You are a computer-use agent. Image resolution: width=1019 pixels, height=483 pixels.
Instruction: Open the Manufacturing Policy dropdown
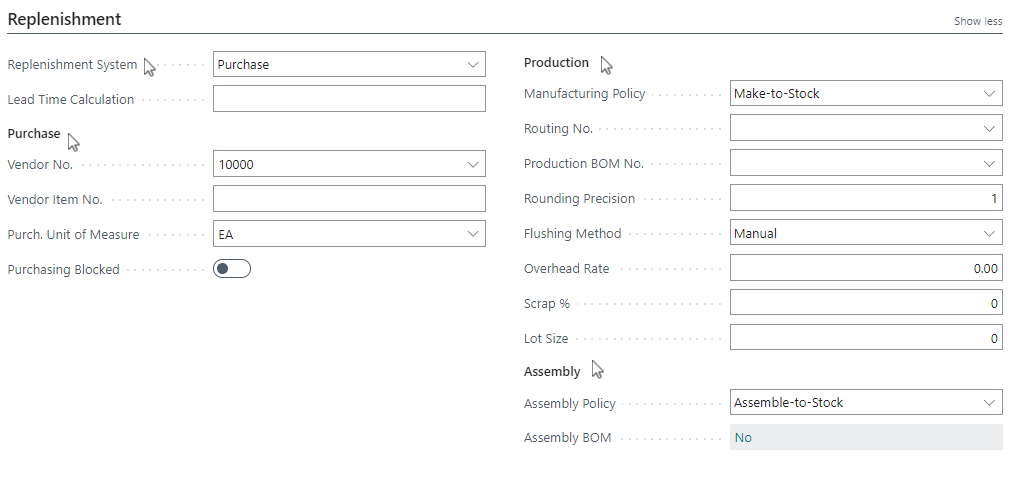(866, 94)
